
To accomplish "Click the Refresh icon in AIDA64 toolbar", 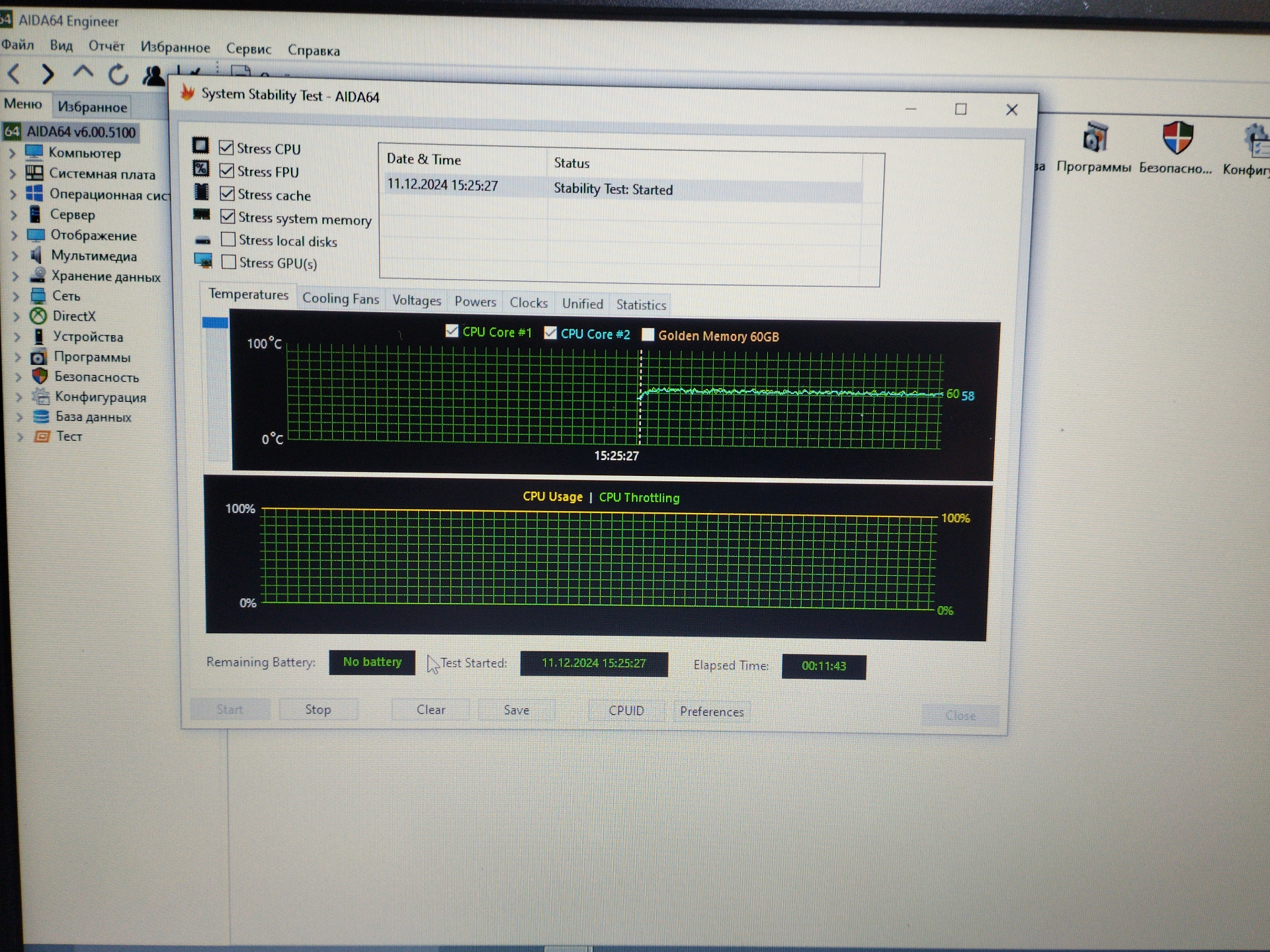I will [x=118, y=75].
